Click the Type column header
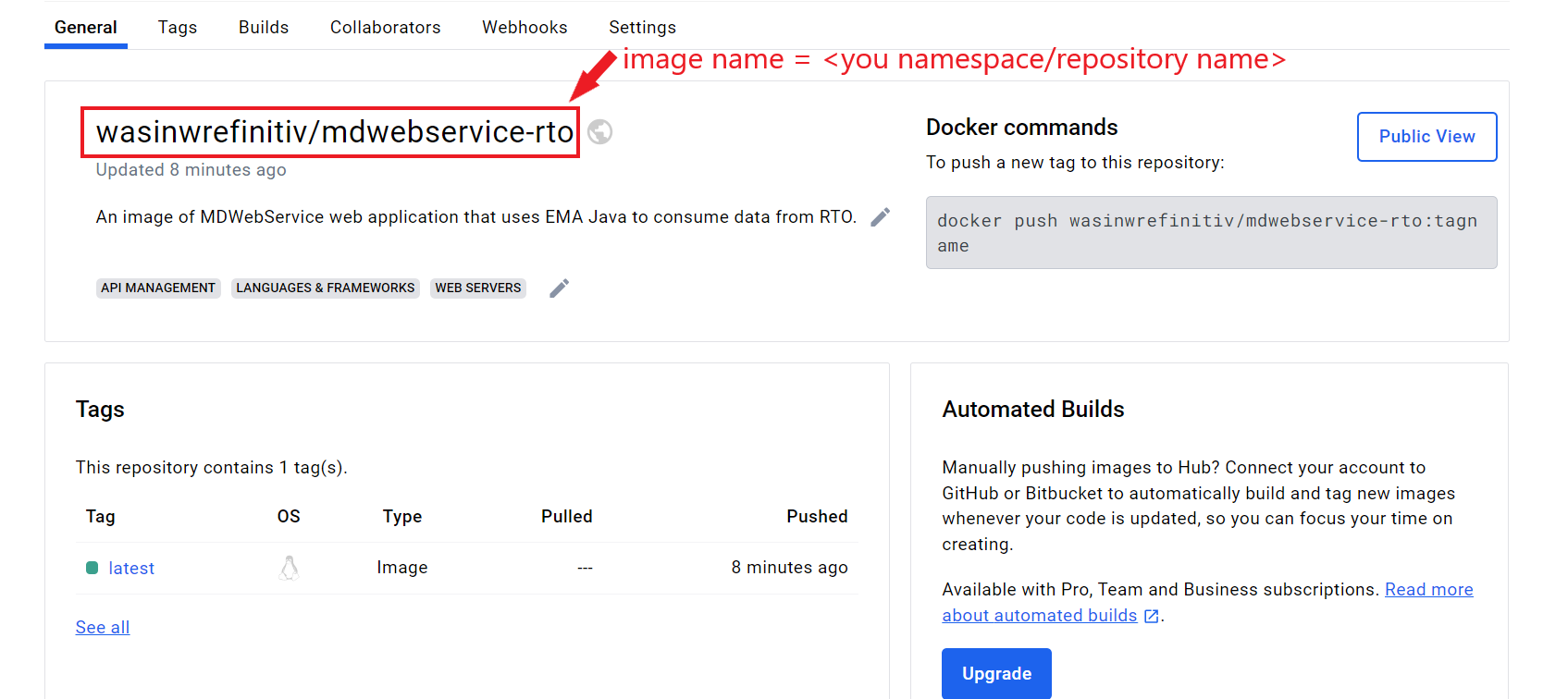This screenshot has height=699, width=1568. [402, 517]
